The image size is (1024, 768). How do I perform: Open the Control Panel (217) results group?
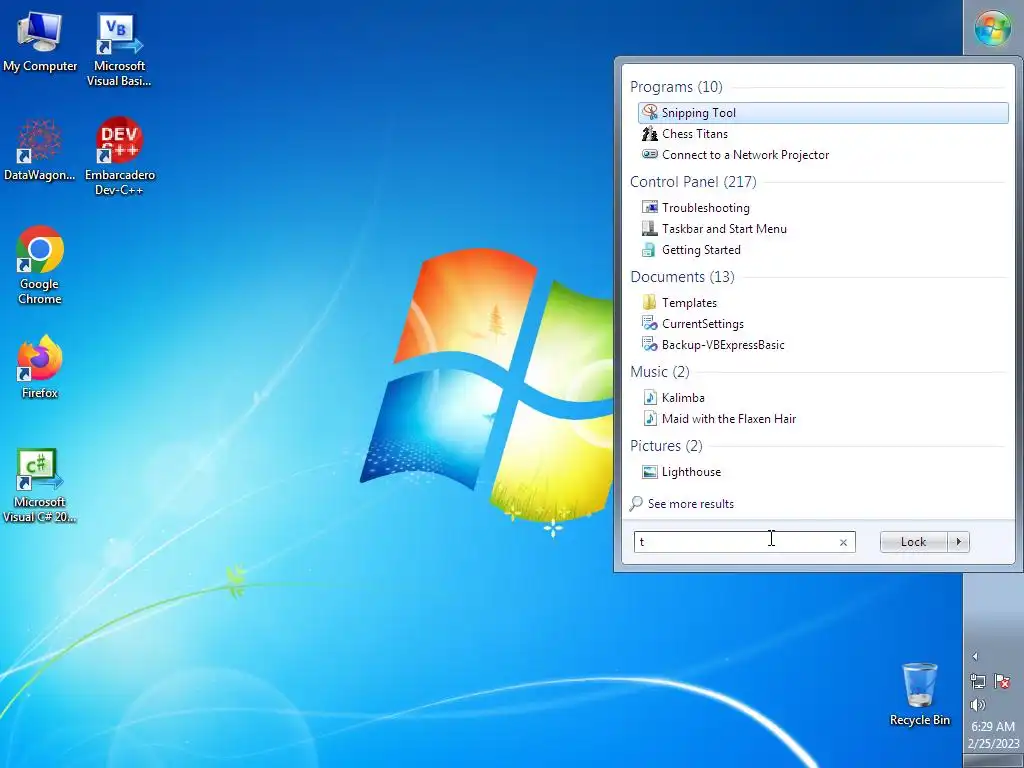[693, 182]
